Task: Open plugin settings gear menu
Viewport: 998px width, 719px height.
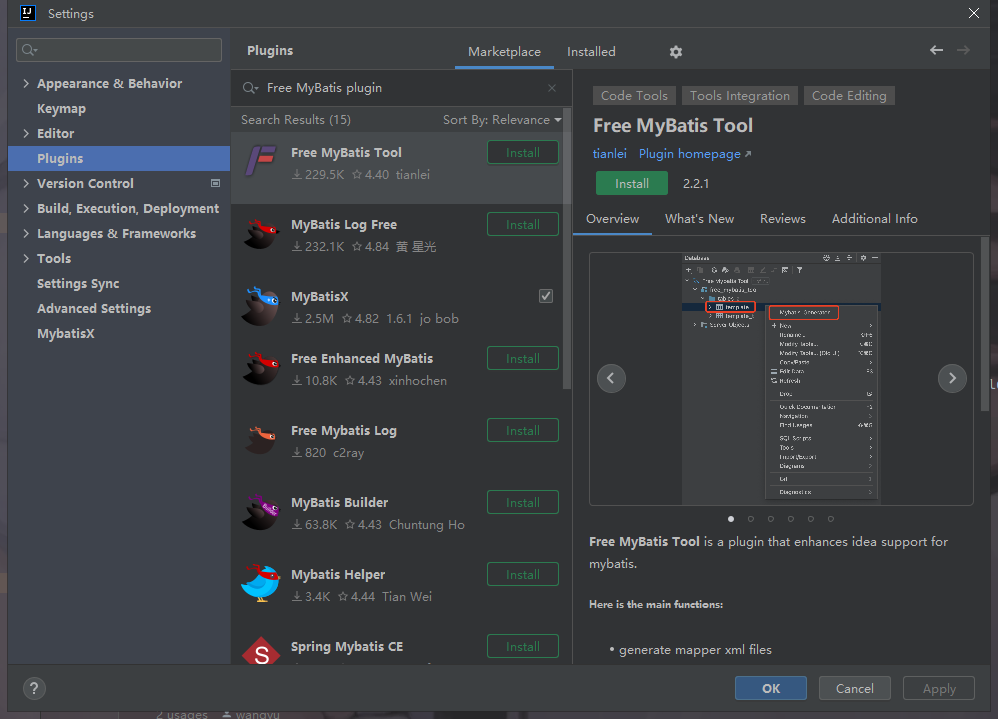Action: 675,52
